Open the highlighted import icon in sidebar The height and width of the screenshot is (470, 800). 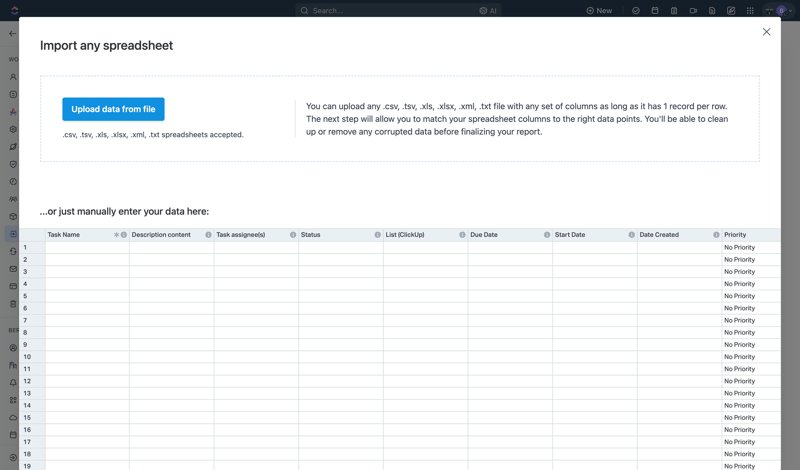pyautogui.click(x=13, y=234)
